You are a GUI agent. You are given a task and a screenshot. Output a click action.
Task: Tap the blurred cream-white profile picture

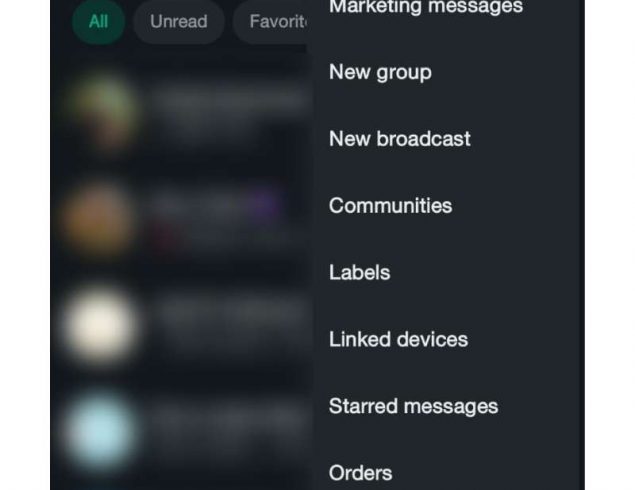pos(100,324)
